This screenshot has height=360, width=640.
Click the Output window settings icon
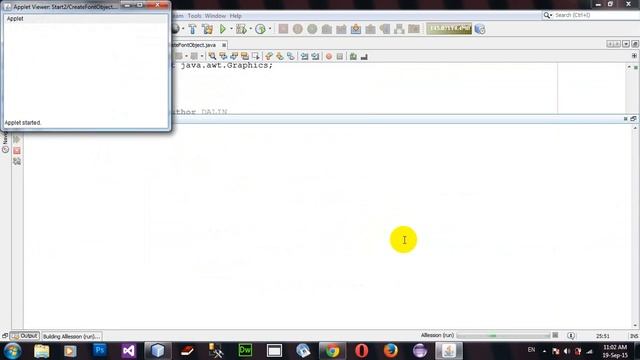click(17, 162)
